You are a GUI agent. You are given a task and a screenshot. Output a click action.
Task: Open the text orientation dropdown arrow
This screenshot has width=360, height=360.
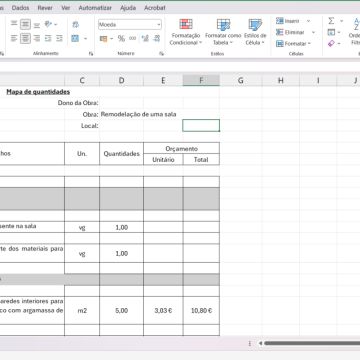(56, 24)
